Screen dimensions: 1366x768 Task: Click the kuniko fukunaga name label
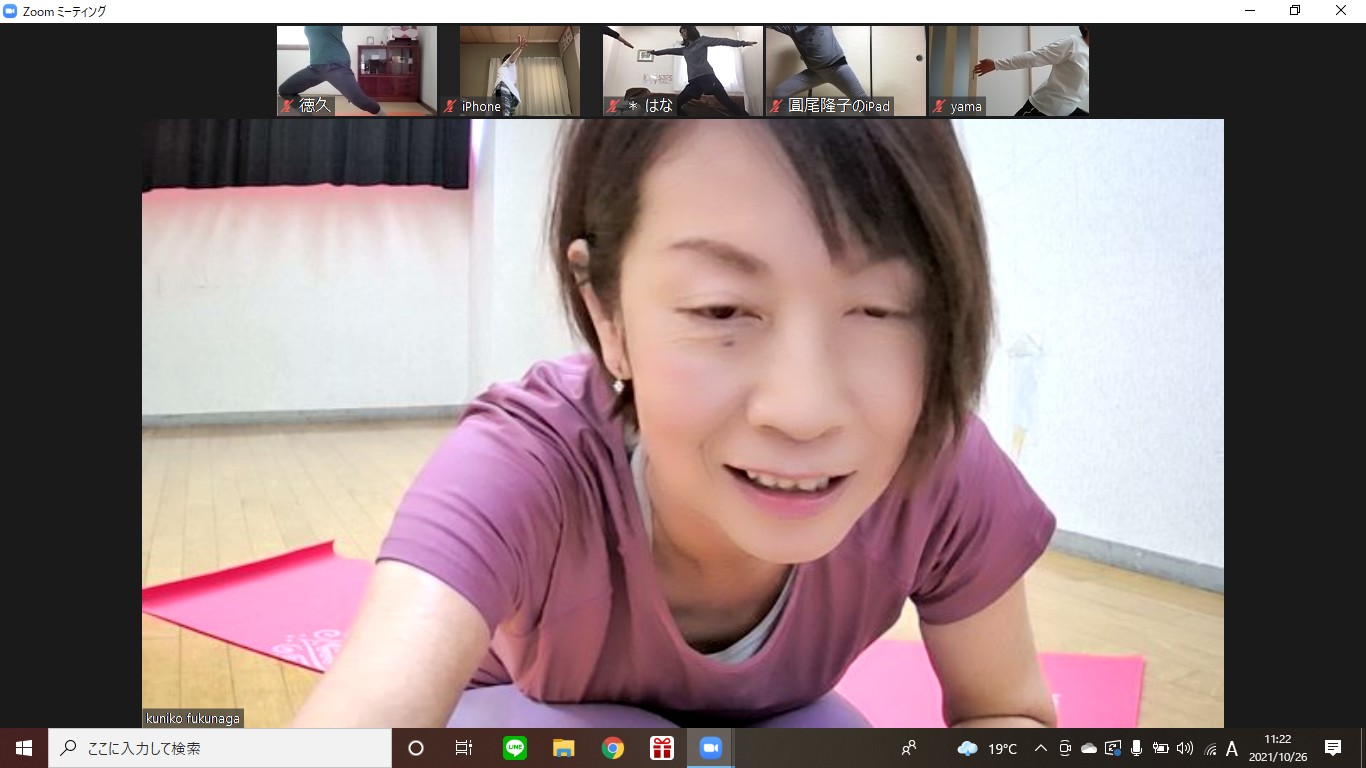coord(193,718)
